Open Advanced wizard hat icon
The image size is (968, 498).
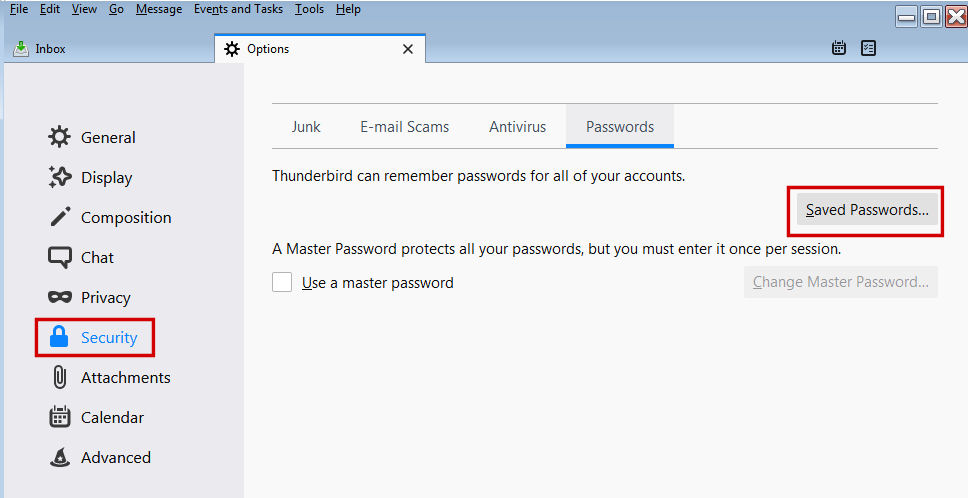click(60, 457)
